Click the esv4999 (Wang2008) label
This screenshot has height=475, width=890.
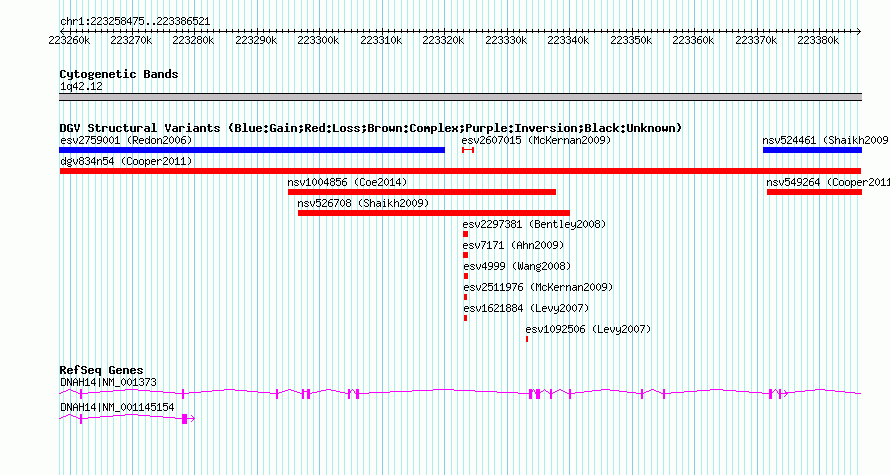pos(517,266)
